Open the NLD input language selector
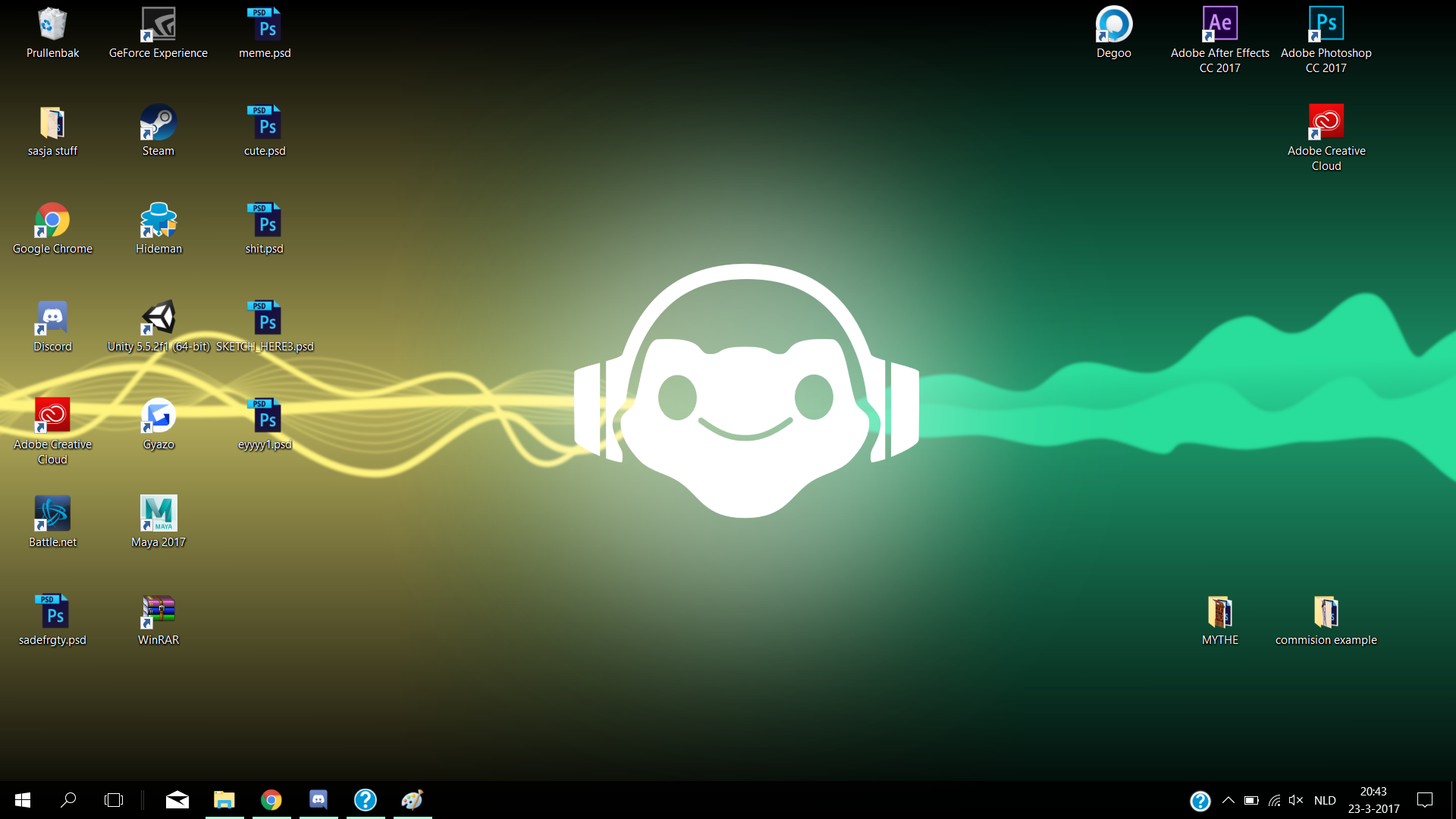 (x=1325, y=800)
